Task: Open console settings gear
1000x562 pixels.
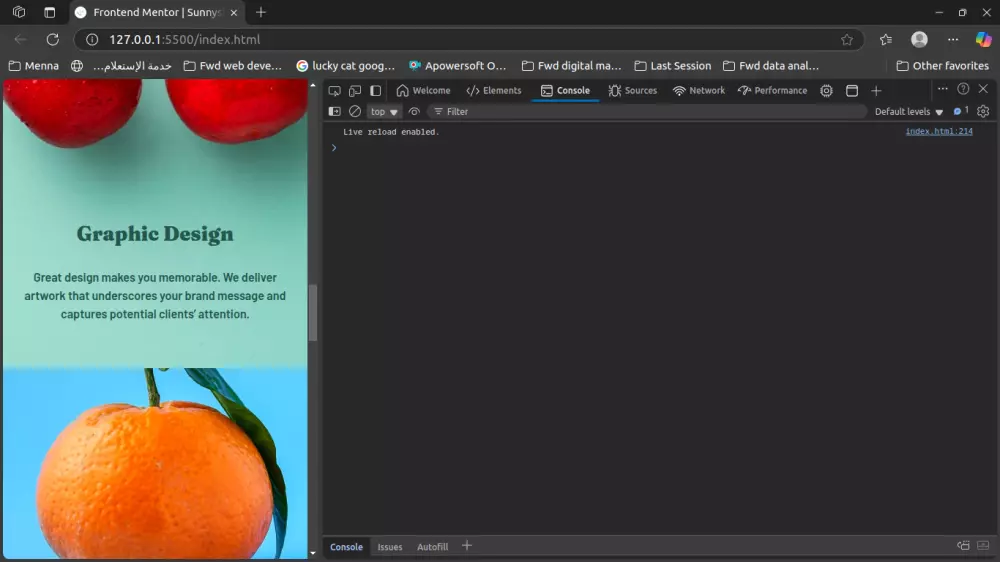Action: click(983, 112)
